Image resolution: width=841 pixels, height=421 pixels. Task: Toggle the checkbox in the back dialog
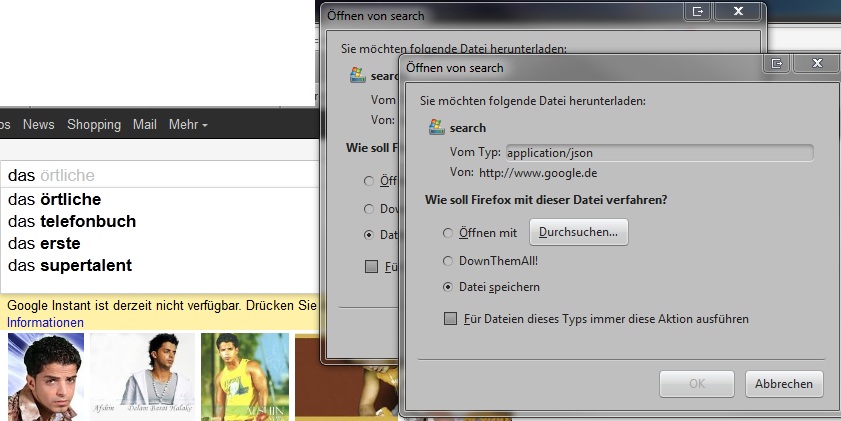[371, 267]
